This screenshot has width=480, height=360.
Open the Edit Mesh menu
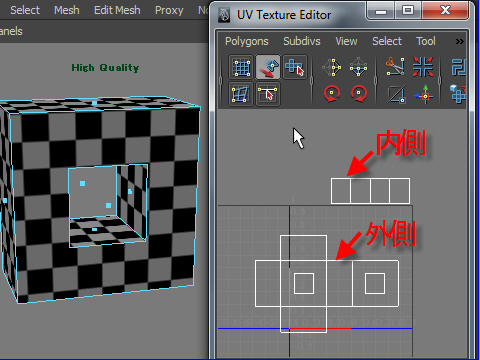click(x=117, y=10)
